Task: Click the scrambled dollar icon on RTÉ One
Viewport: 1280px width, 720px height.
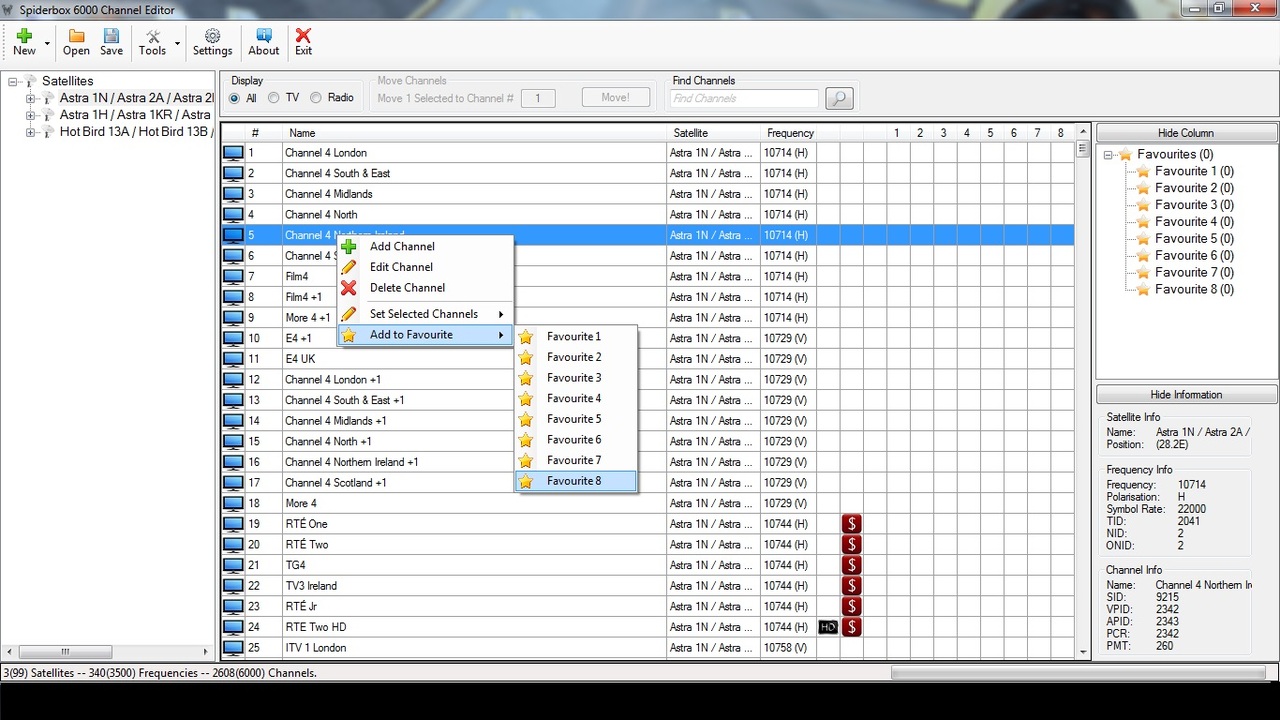Action: click(x=851, y=524)
